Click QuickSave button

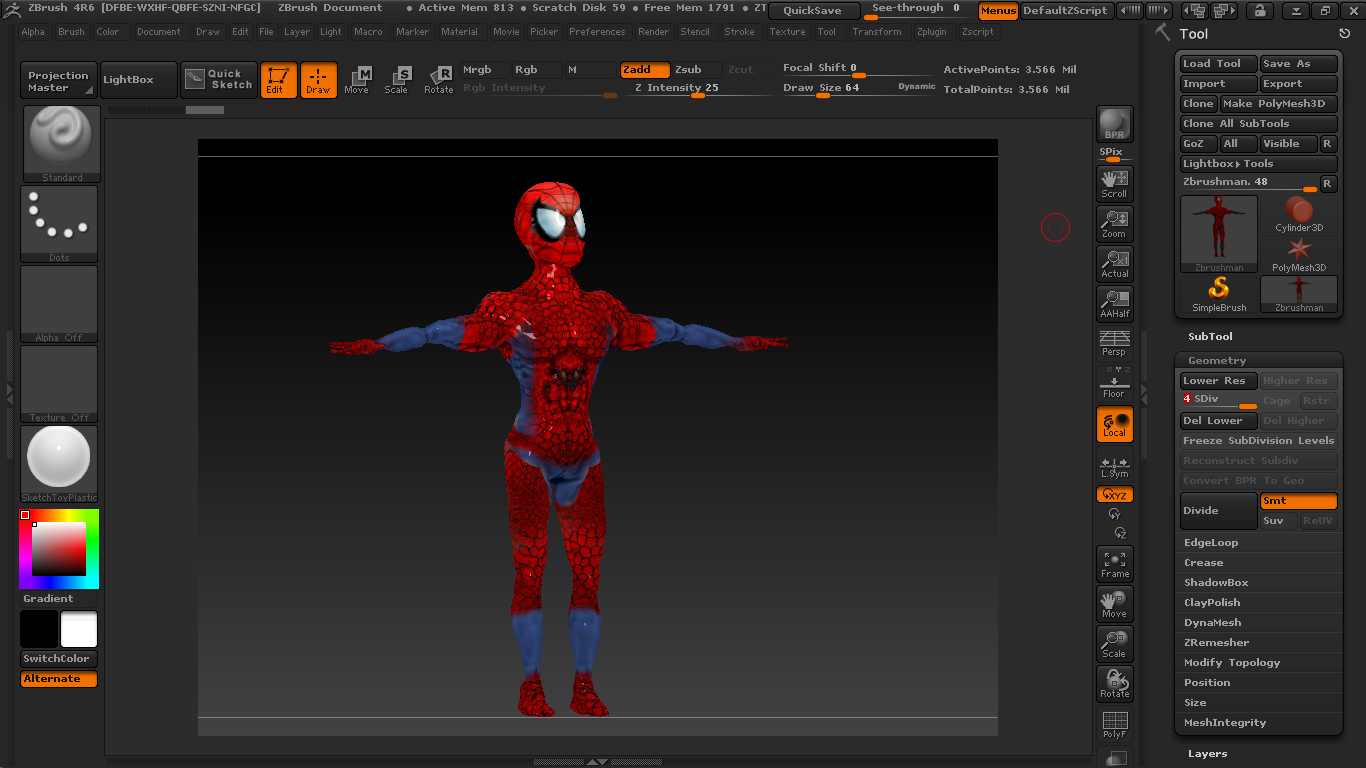pos(813,11)
